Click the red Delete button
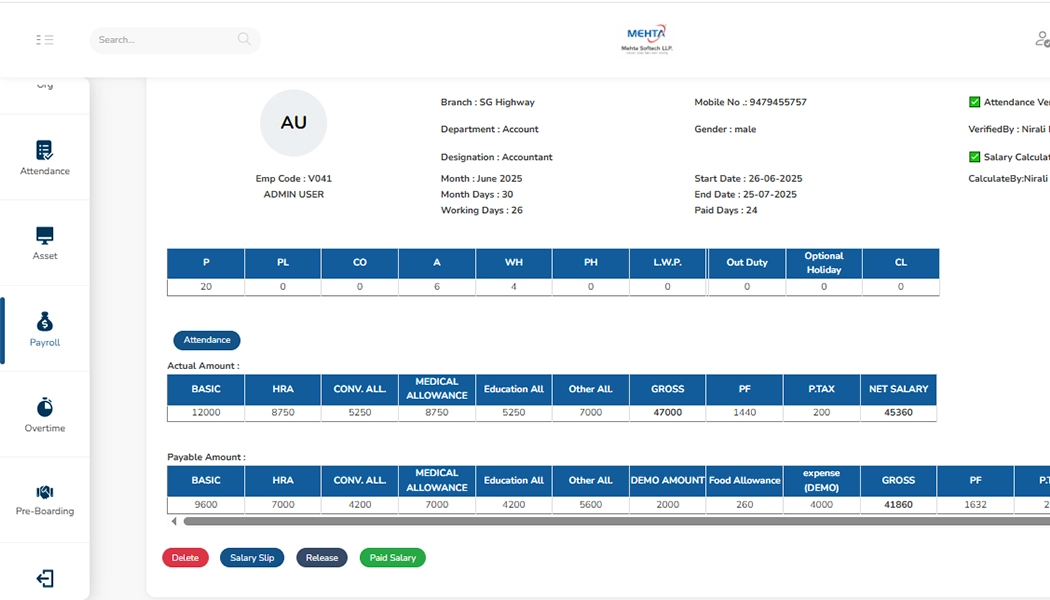The image size is (1050, 600). (185, 557)
